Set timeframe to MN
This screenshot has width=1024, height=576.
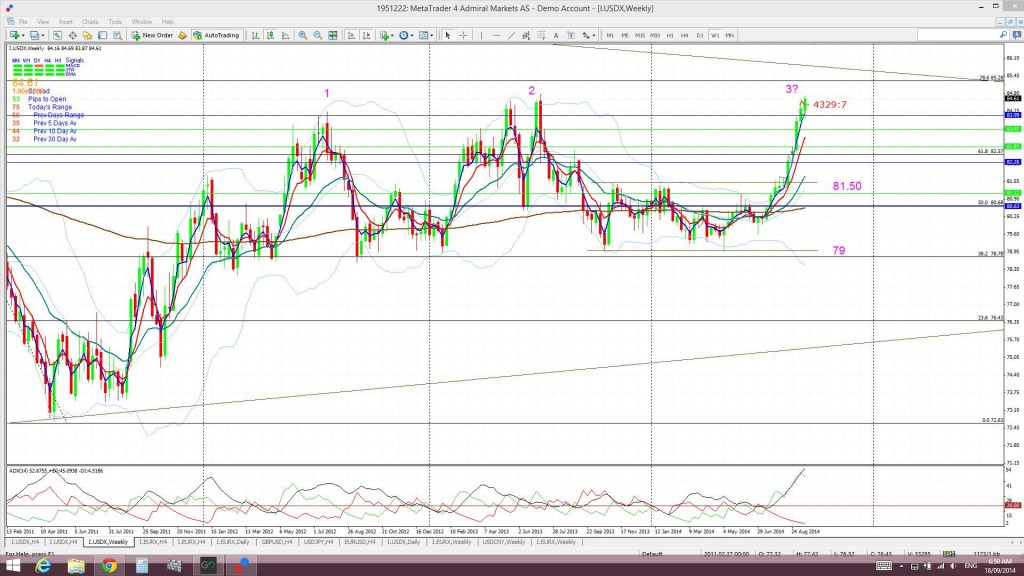coord(729,35)
